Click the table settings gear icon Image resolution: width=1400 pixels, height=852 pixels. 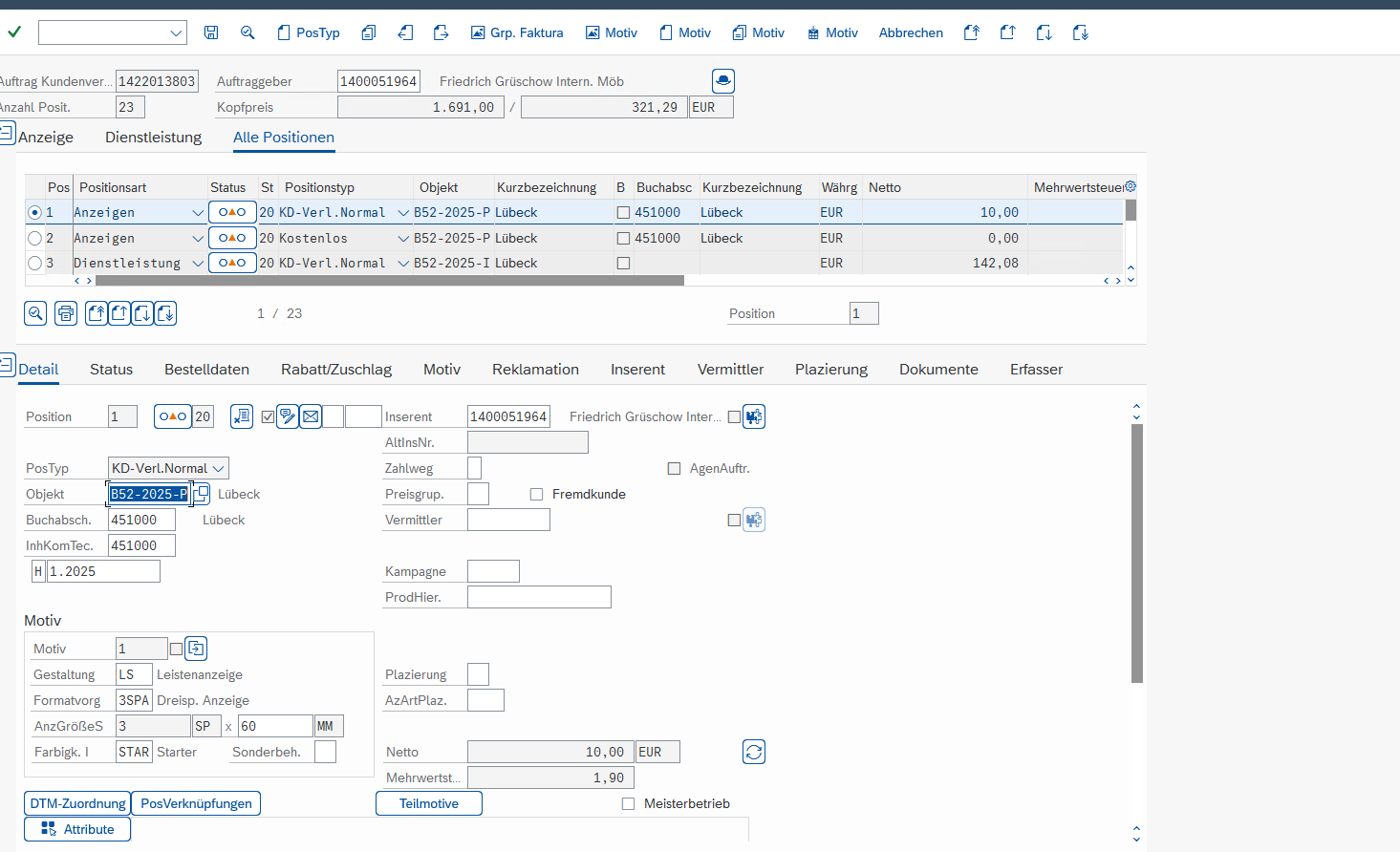pos(1131,186)
